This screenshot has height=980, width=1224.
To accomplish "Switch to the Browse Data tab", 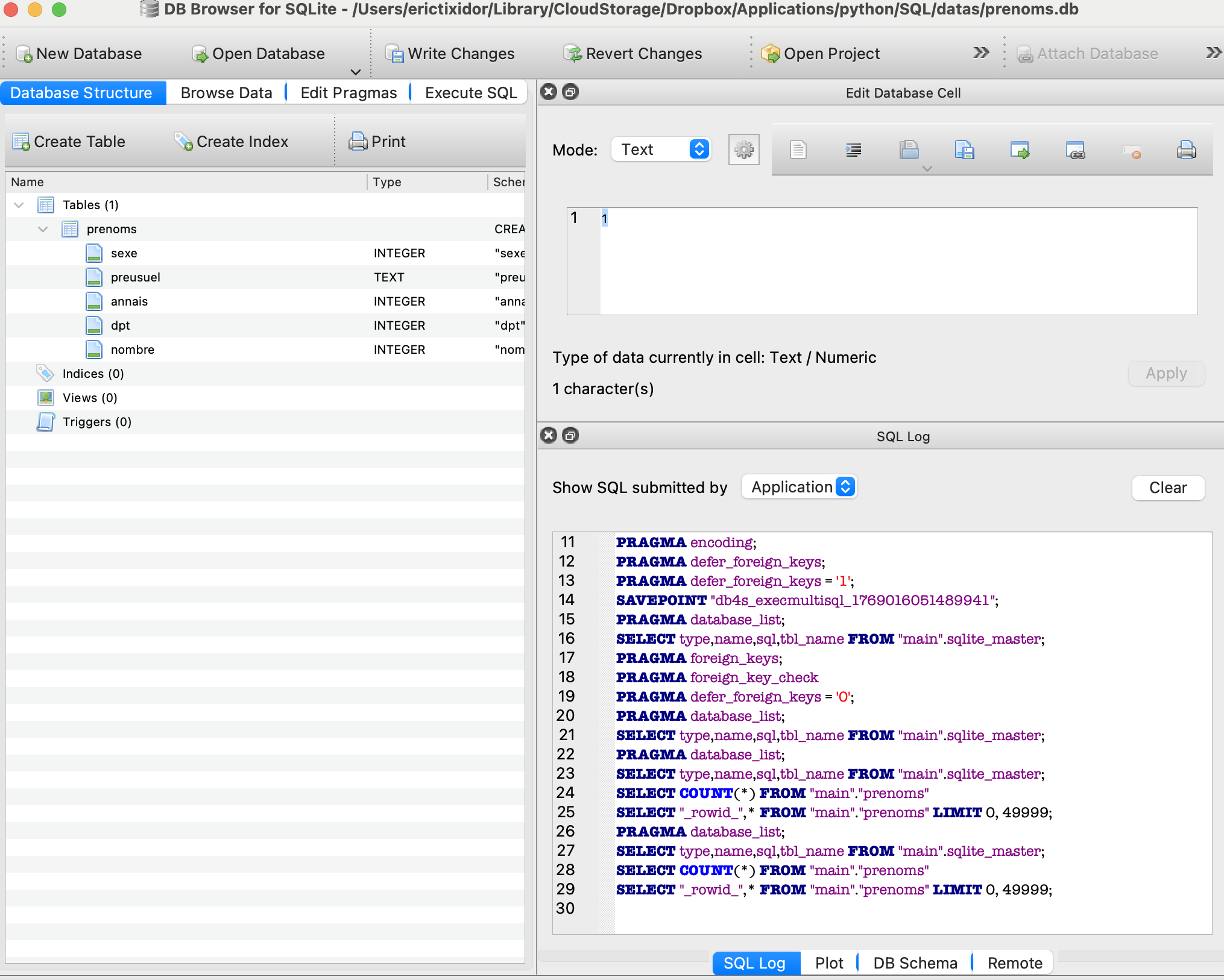I will pyautogui.click(x=226, y=93).
